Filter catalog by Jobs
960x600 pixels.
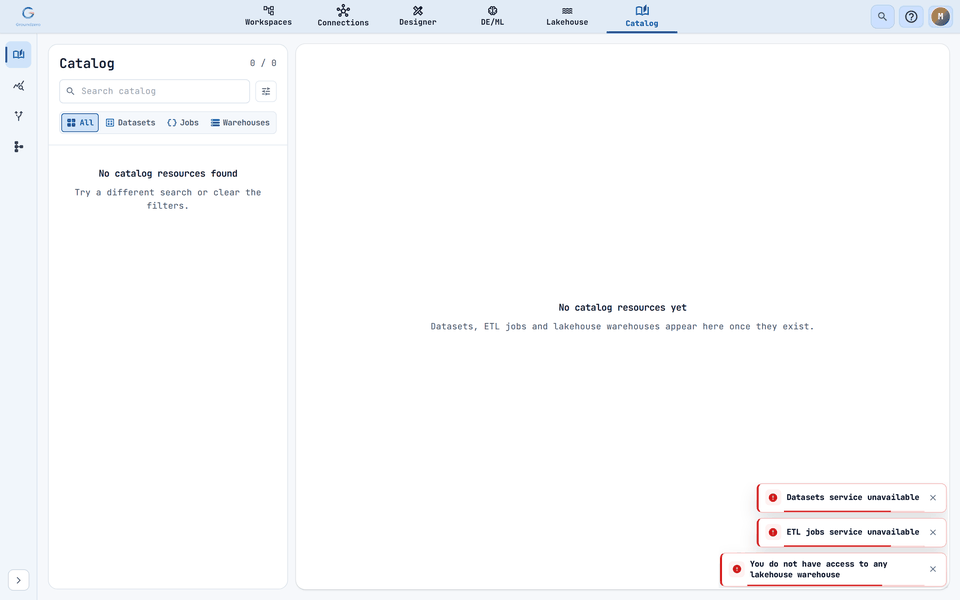click(x=182, y=122)
